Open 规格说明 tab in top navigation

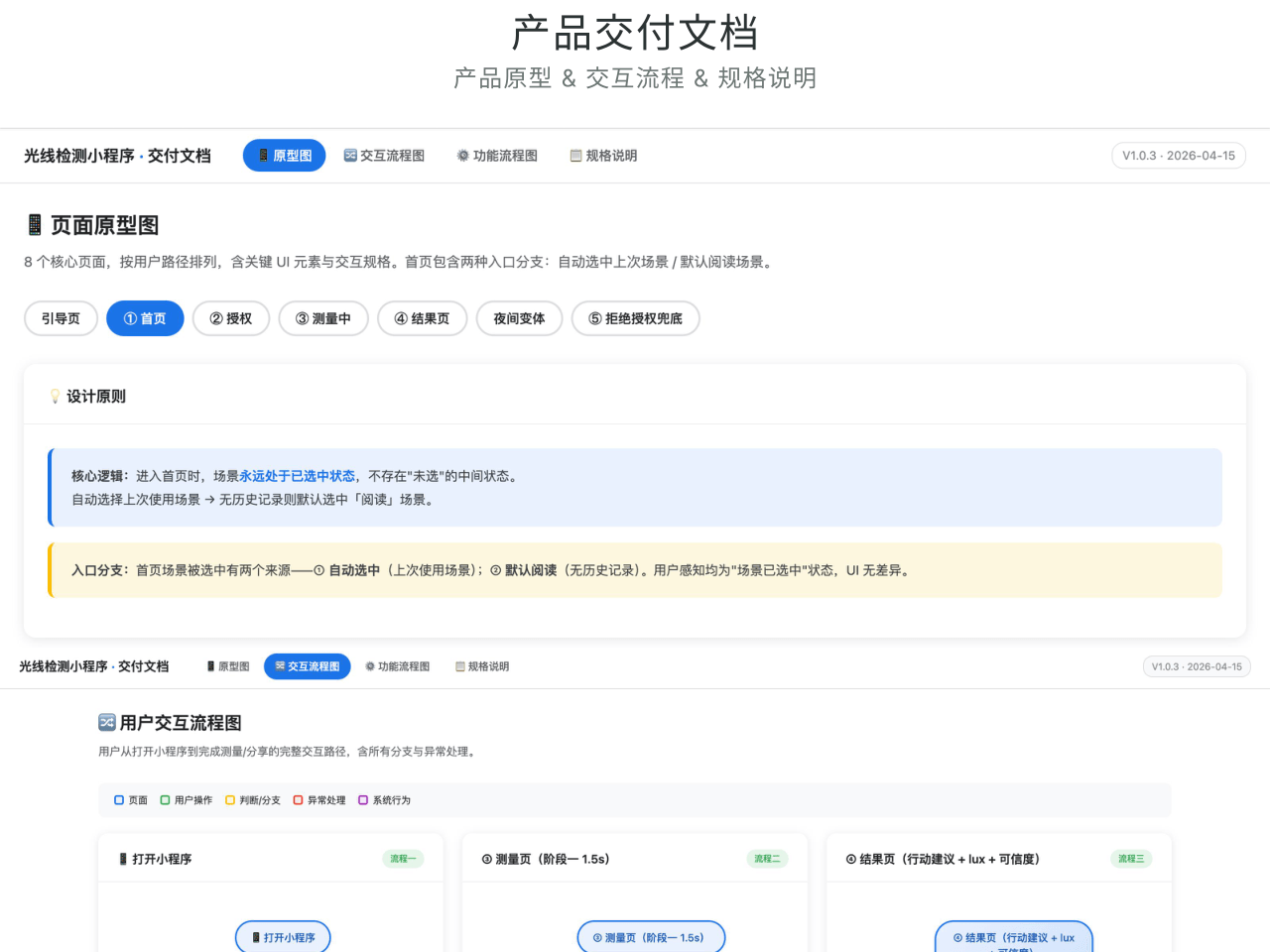point(603,156)
